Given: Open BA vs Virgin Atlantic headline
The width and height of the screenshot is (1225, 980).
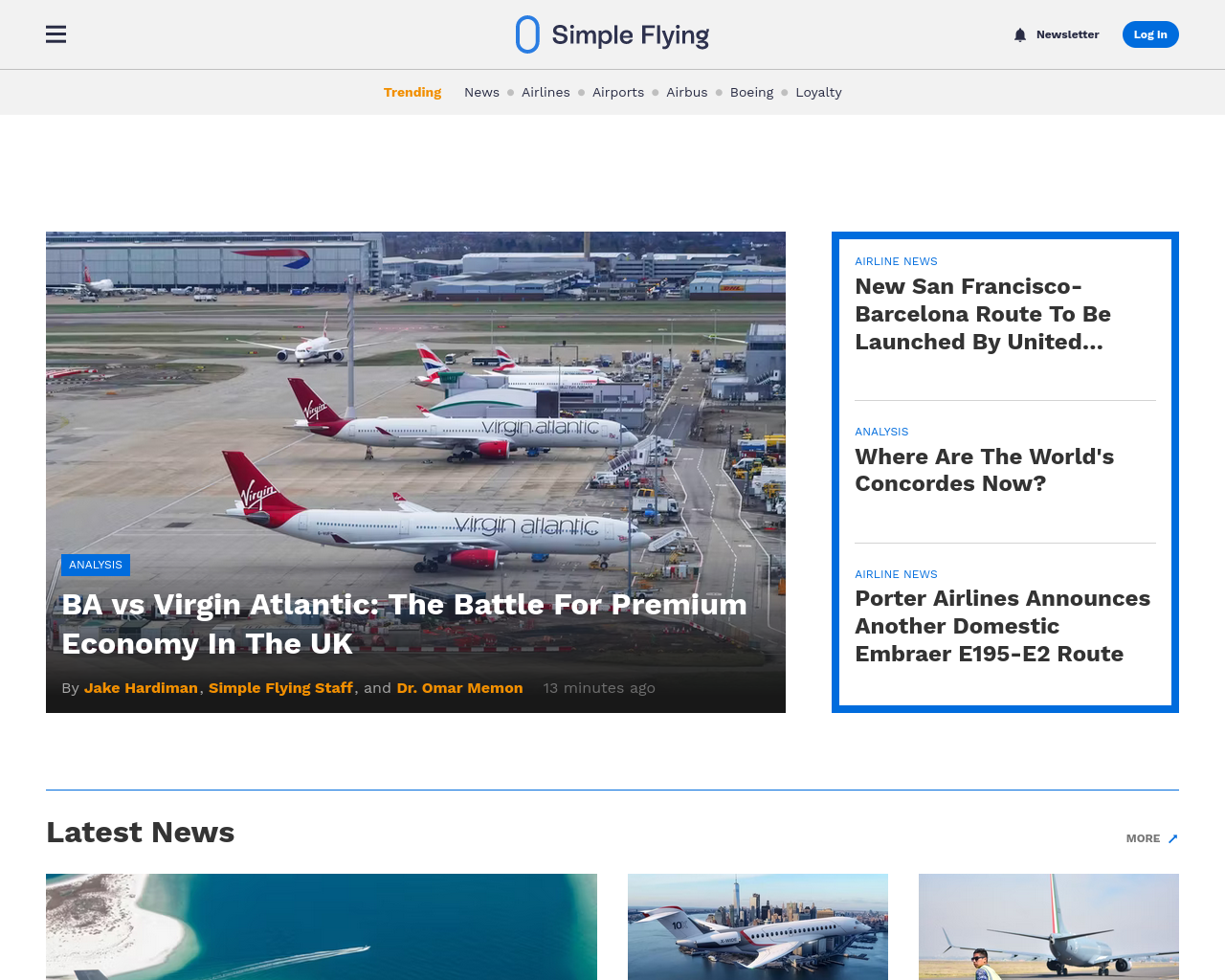Looking at the screenshot, I should 404,624.
